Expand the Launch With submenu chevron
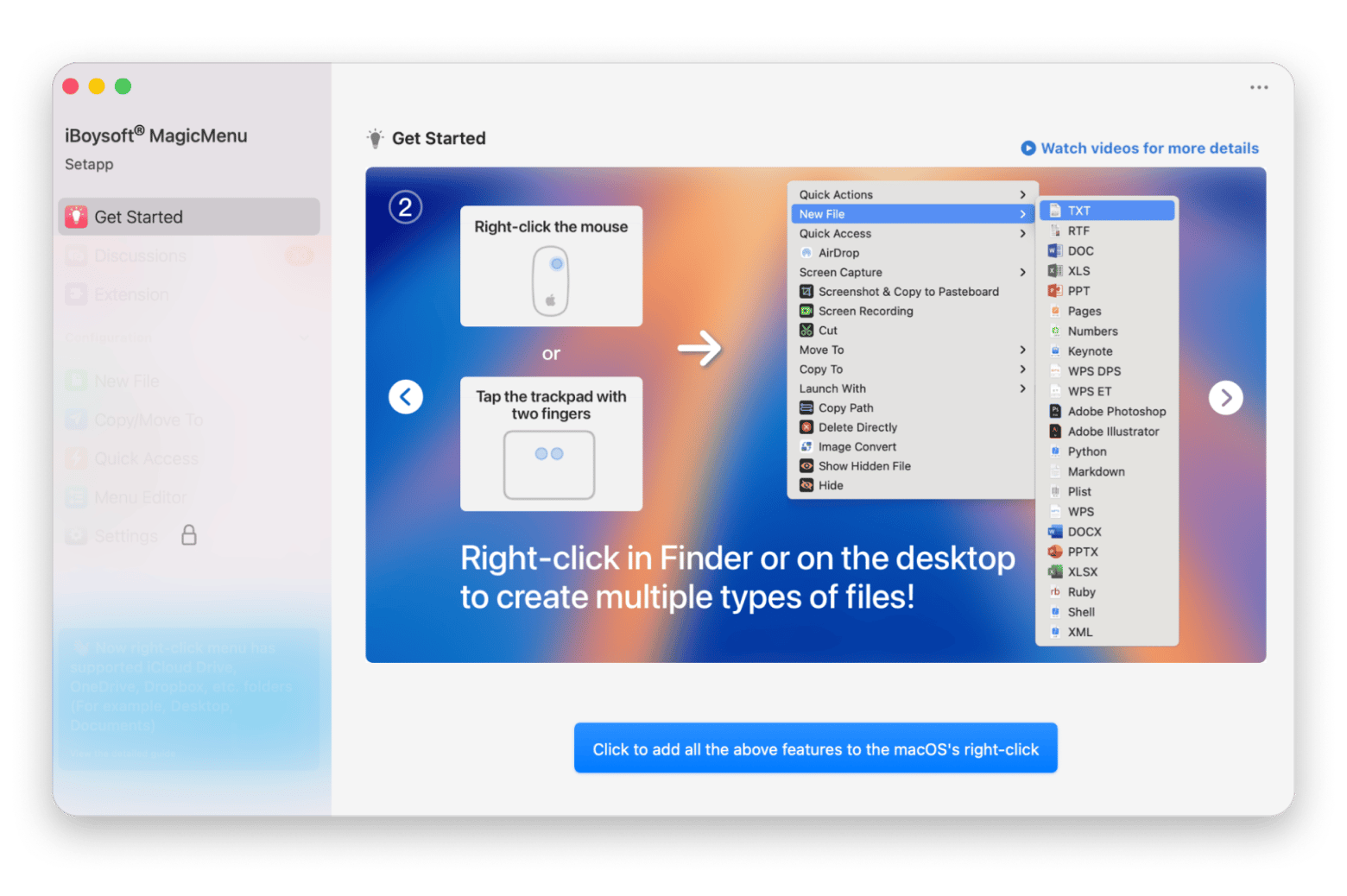The image size is (1347, 896). (x=1022, y=388)
